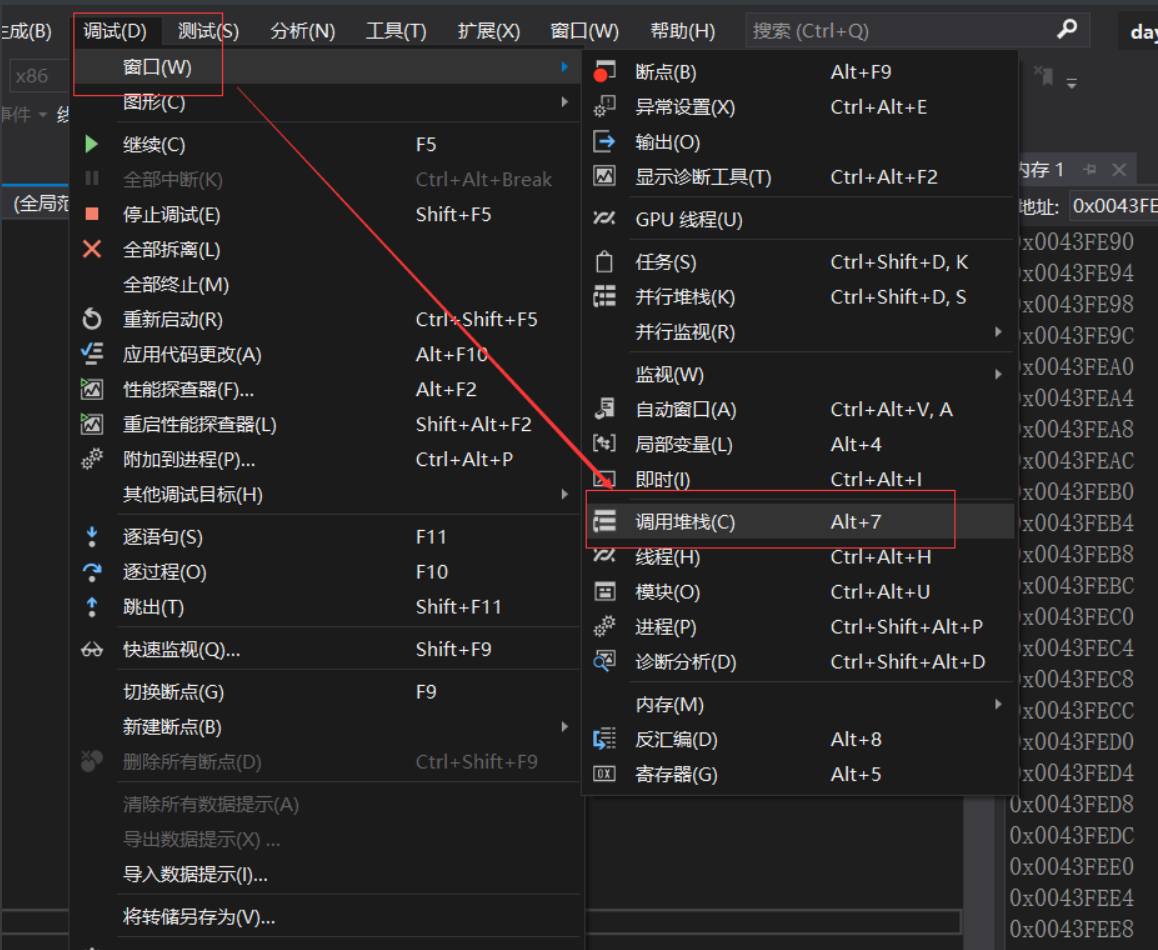Viewport: 1158px width, 950px height.
Task: Click the Step Into (逐语句) arrow icon
Action: click(91, 536)
